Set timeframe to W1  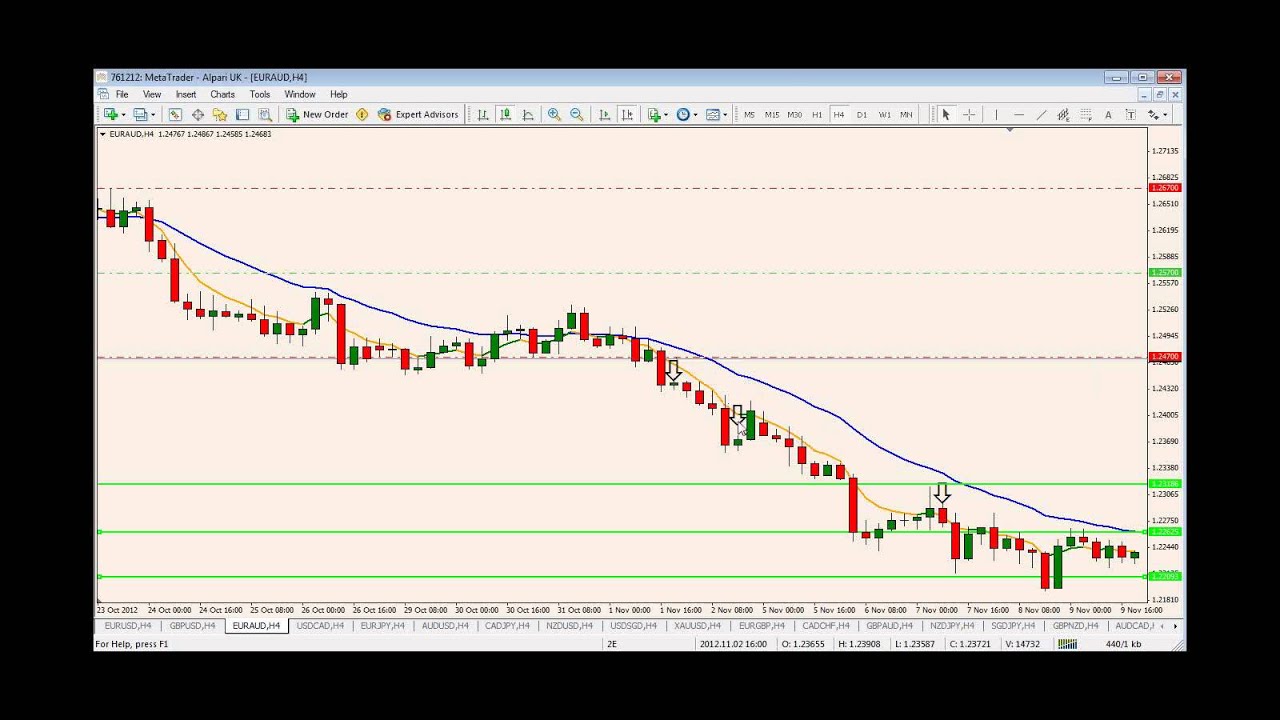[885, 115]
